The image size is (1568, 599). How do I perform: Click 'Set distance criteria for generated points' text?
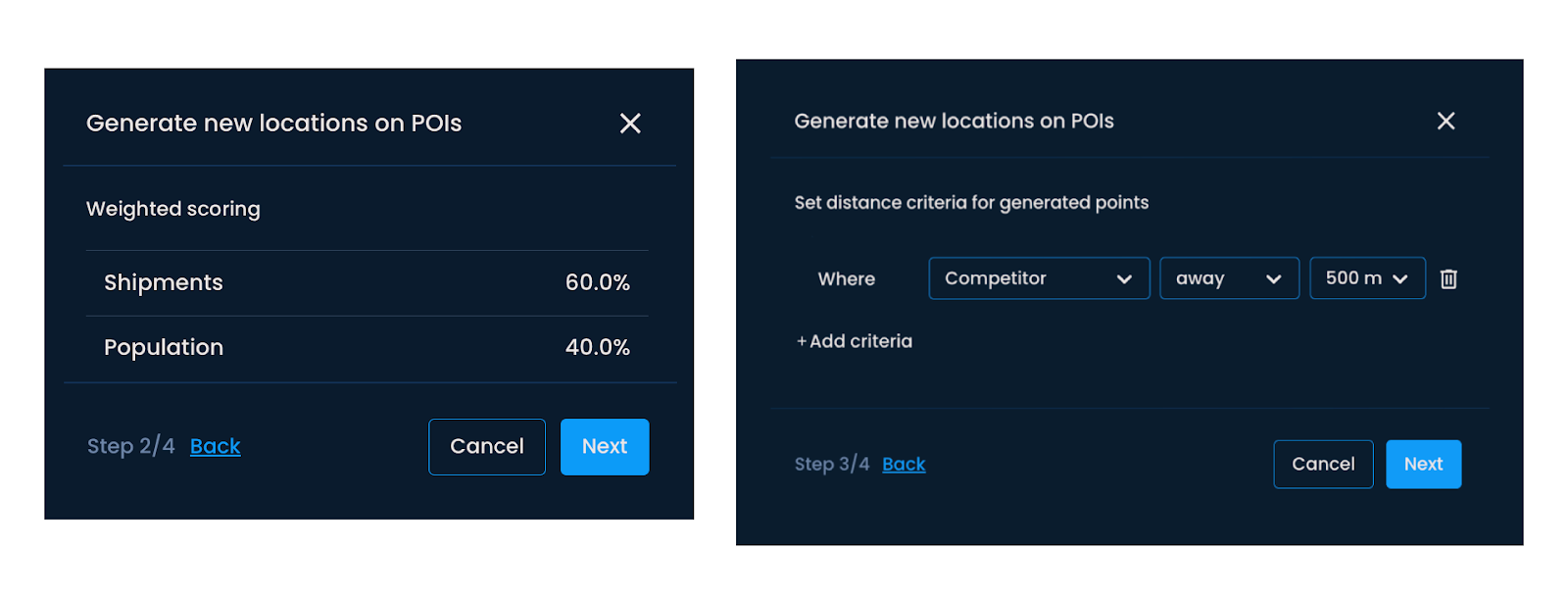point(971,203)
